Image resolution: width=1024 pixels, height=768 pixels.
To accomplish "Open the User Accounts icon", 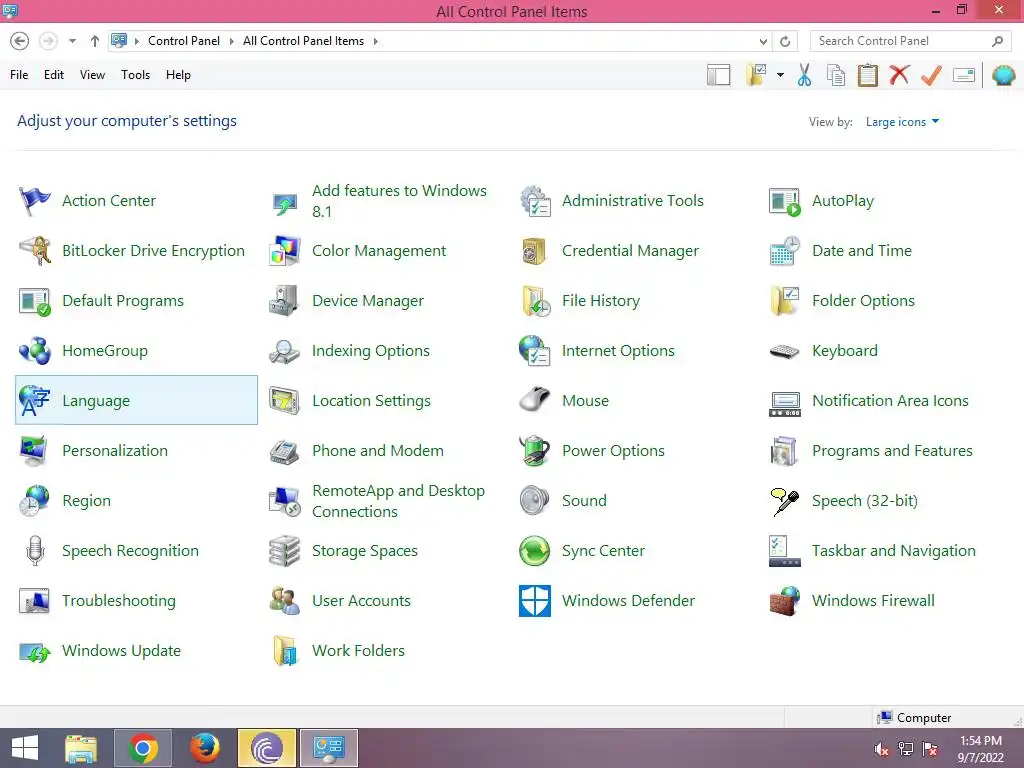I will pos(285,601).
